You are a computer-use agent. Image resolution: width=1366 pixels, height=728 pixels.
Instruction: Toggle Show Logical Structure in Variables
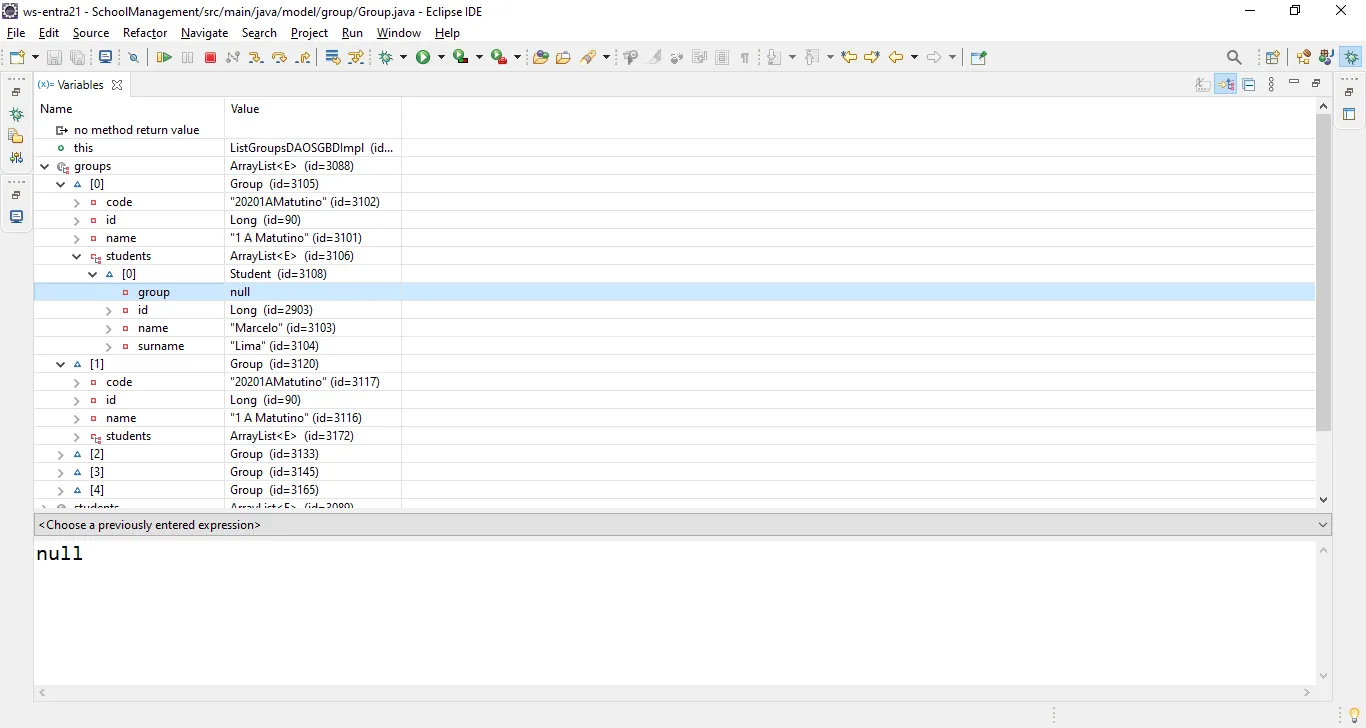[x=1226, y=85]
